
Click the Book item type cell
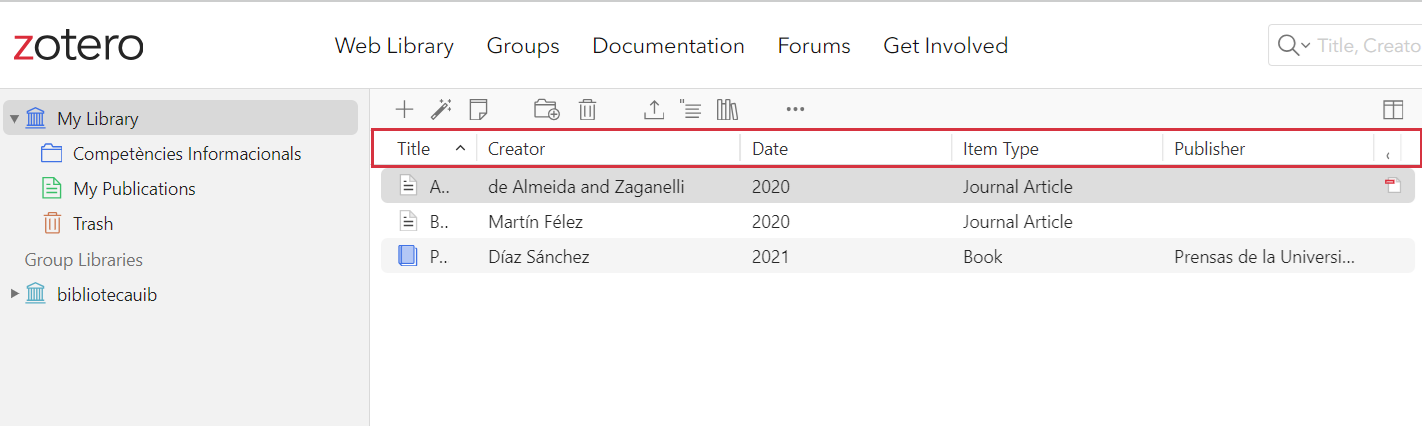pos(982,257)
